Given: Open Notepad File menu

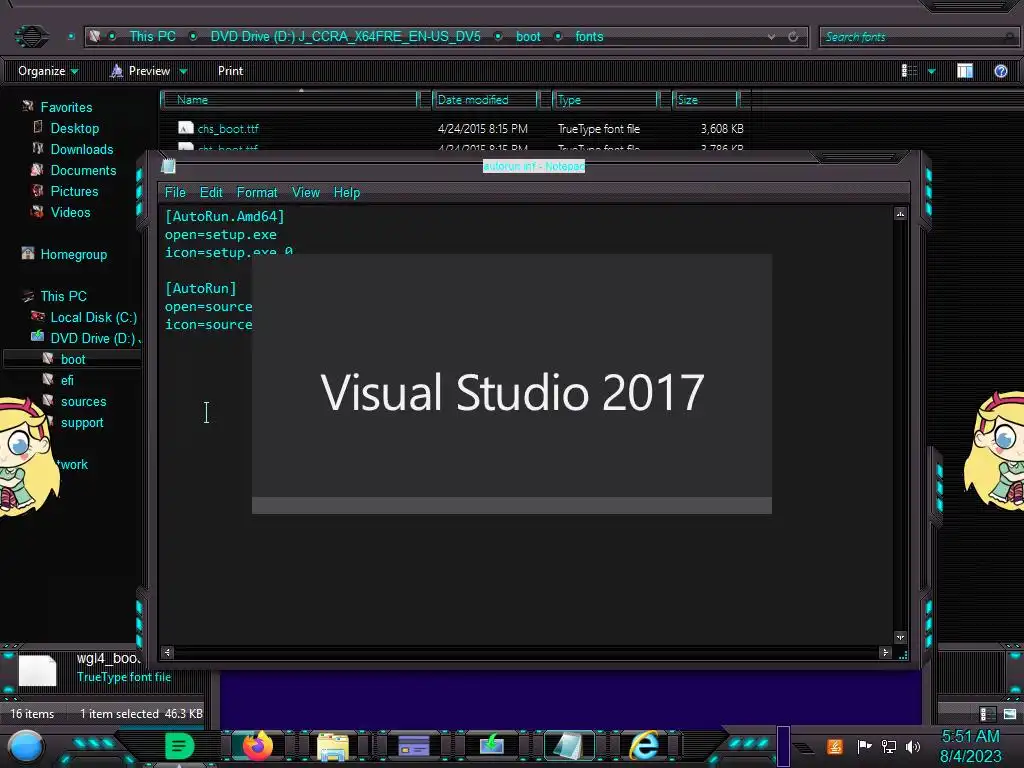Looking at the screenshot, I should pyautogui.click(x=174, y=192).
